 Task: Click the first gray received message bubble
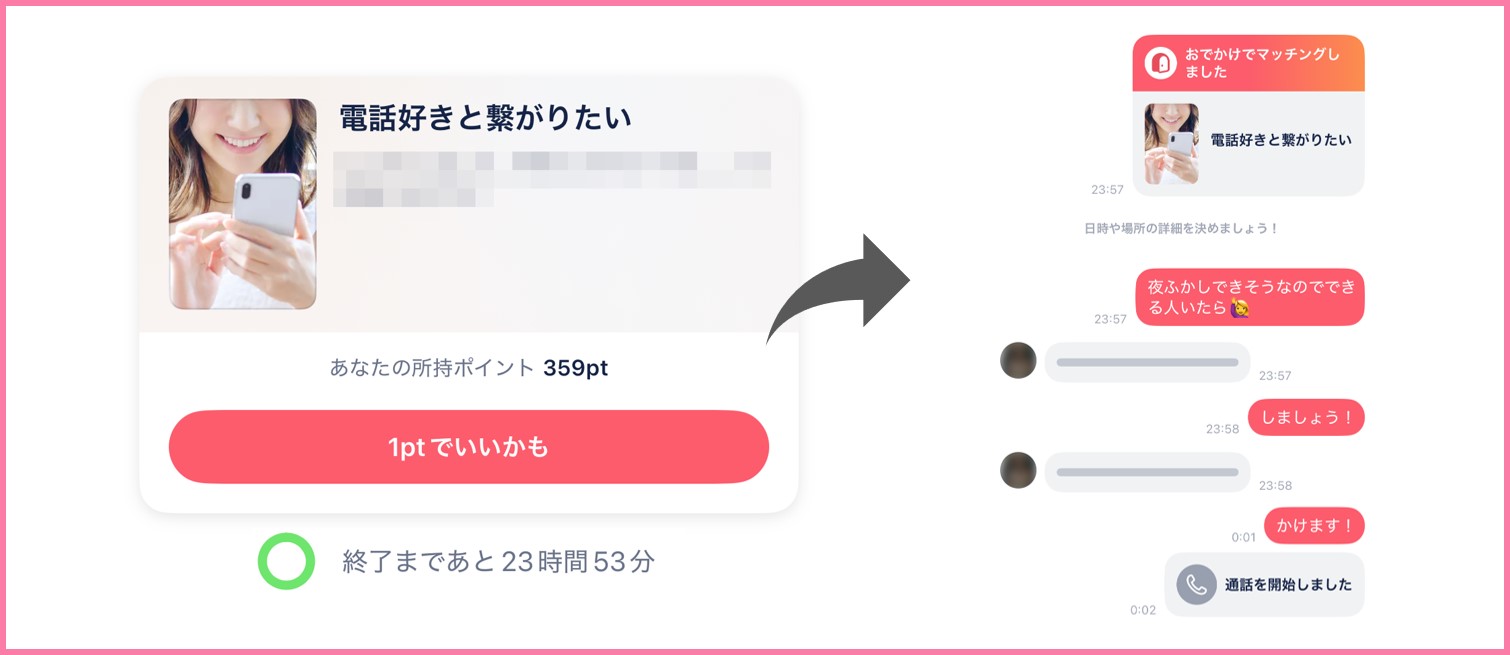1147,362
